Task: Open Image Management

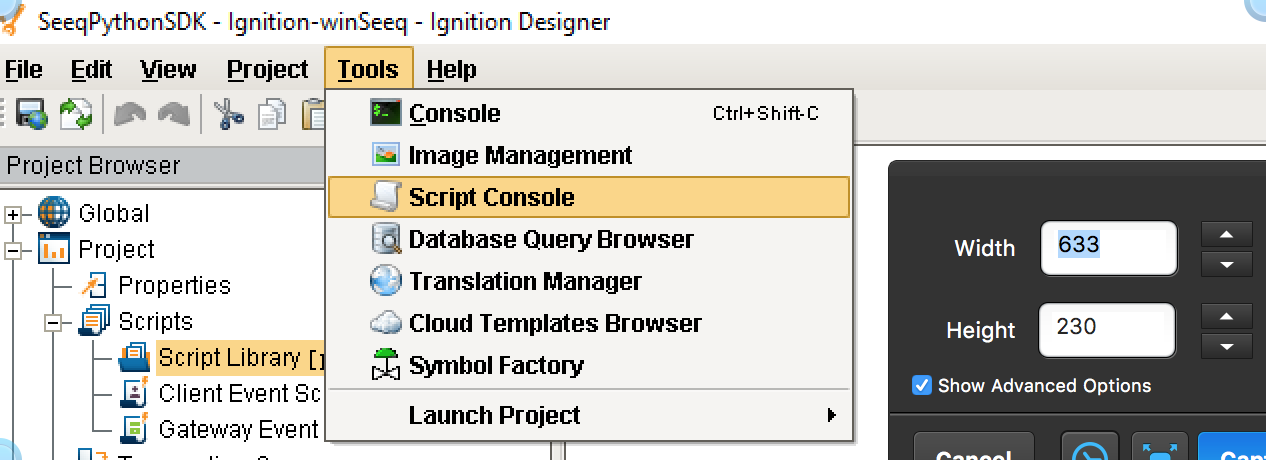Action: 520,155
